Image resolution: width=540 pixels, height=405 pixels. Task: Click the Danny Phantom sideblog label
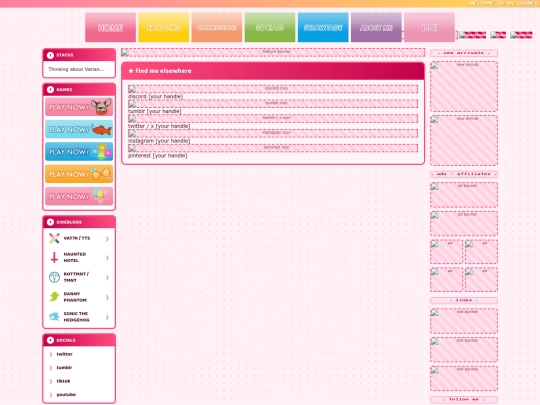(75, 297)
